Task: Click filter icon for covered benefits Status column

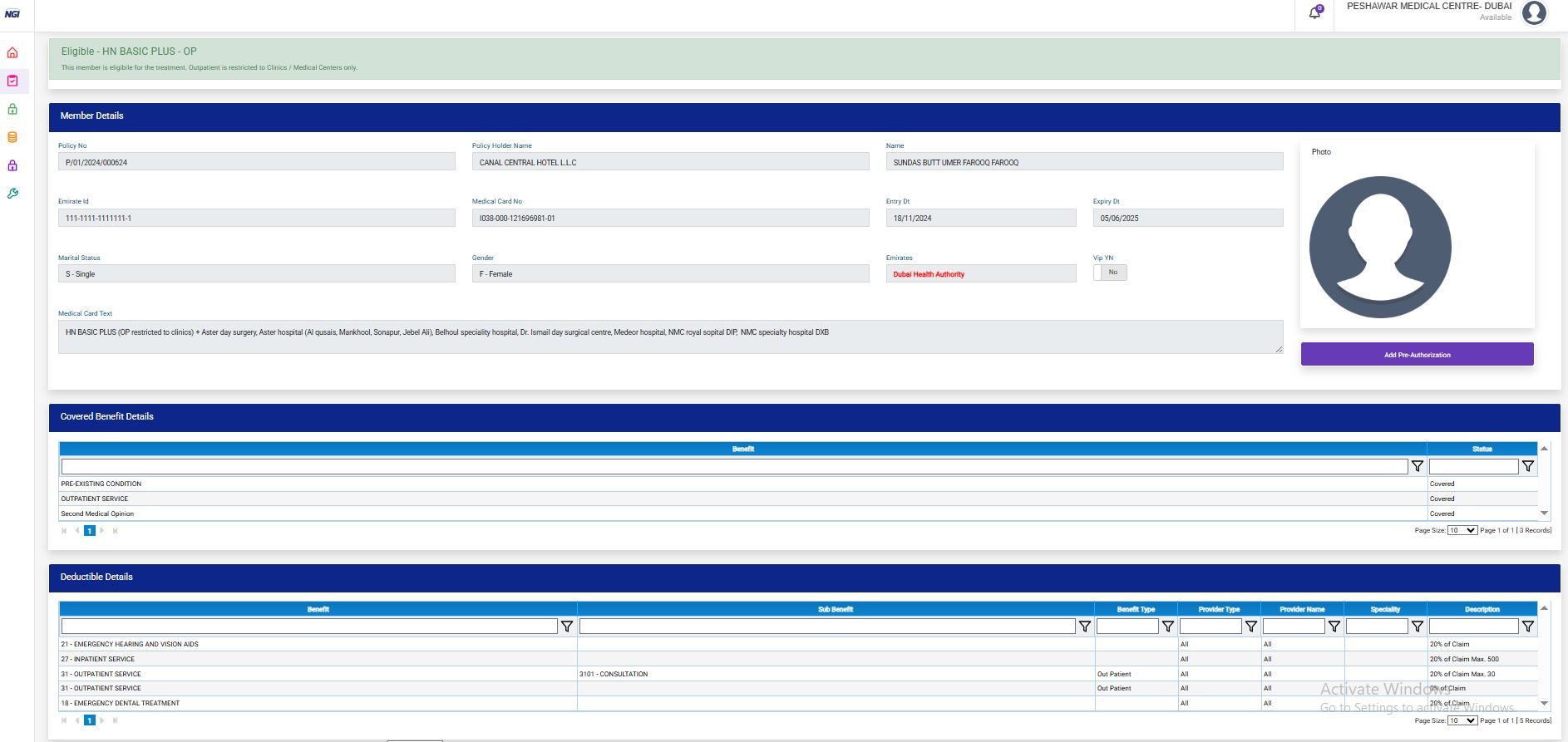Action: pos(1528,466)
